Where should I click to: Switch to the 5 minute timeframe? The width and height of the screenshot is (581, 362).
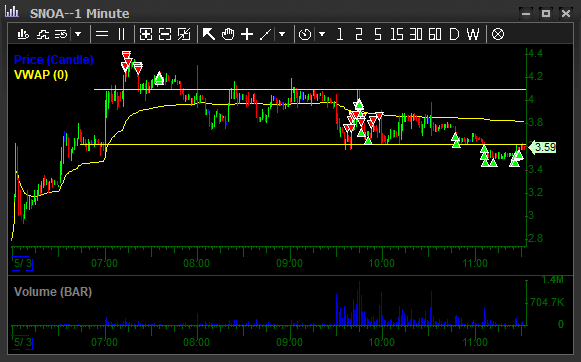377,34
